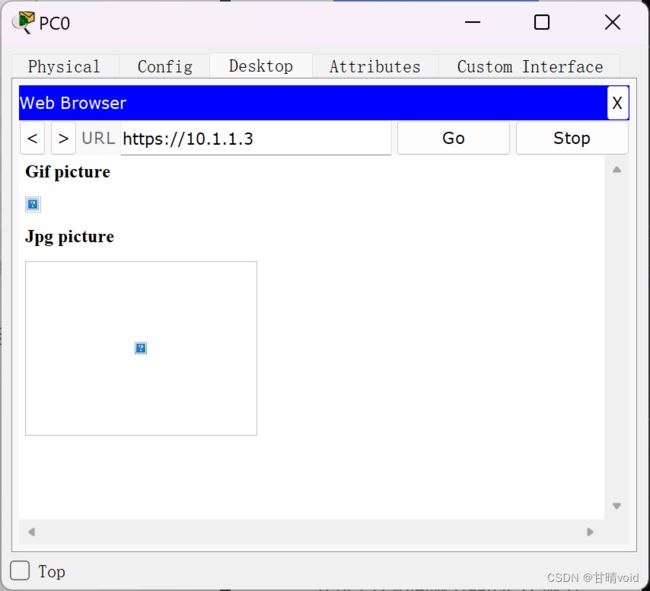Switch to Custom Interface tab

click(530, 66)
